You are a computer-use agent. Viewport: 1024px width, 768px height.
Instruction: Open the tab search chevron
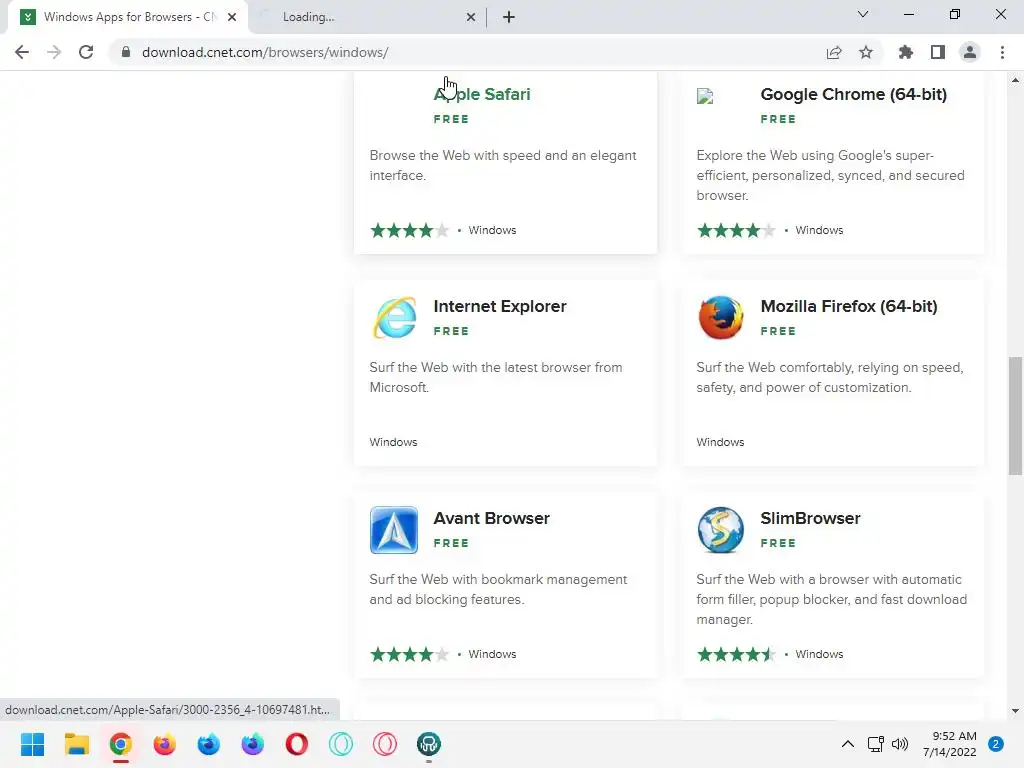click(863, 14)
